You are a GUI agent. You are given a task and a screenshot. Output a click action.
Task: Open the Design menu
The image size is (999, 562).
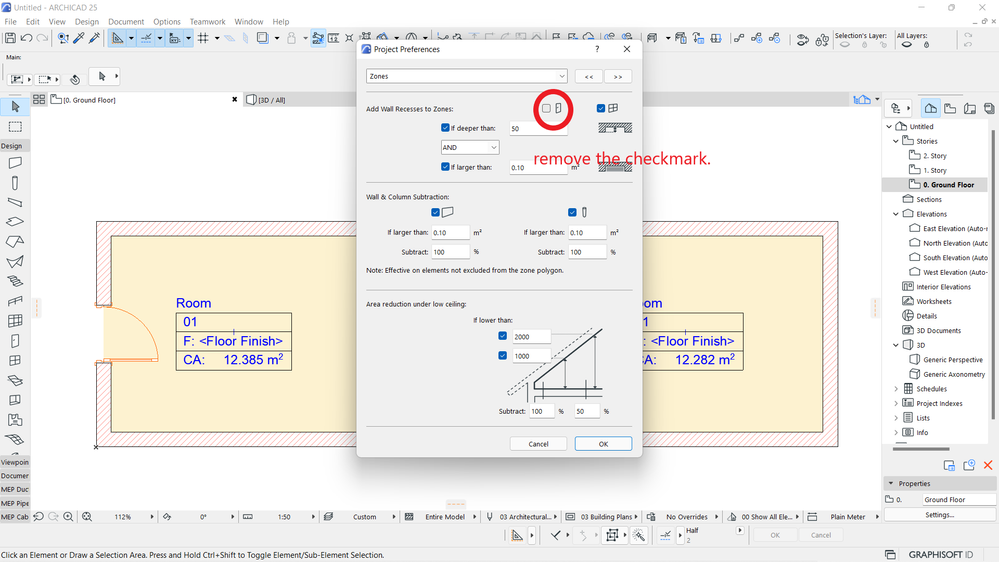tap(87, 22)
